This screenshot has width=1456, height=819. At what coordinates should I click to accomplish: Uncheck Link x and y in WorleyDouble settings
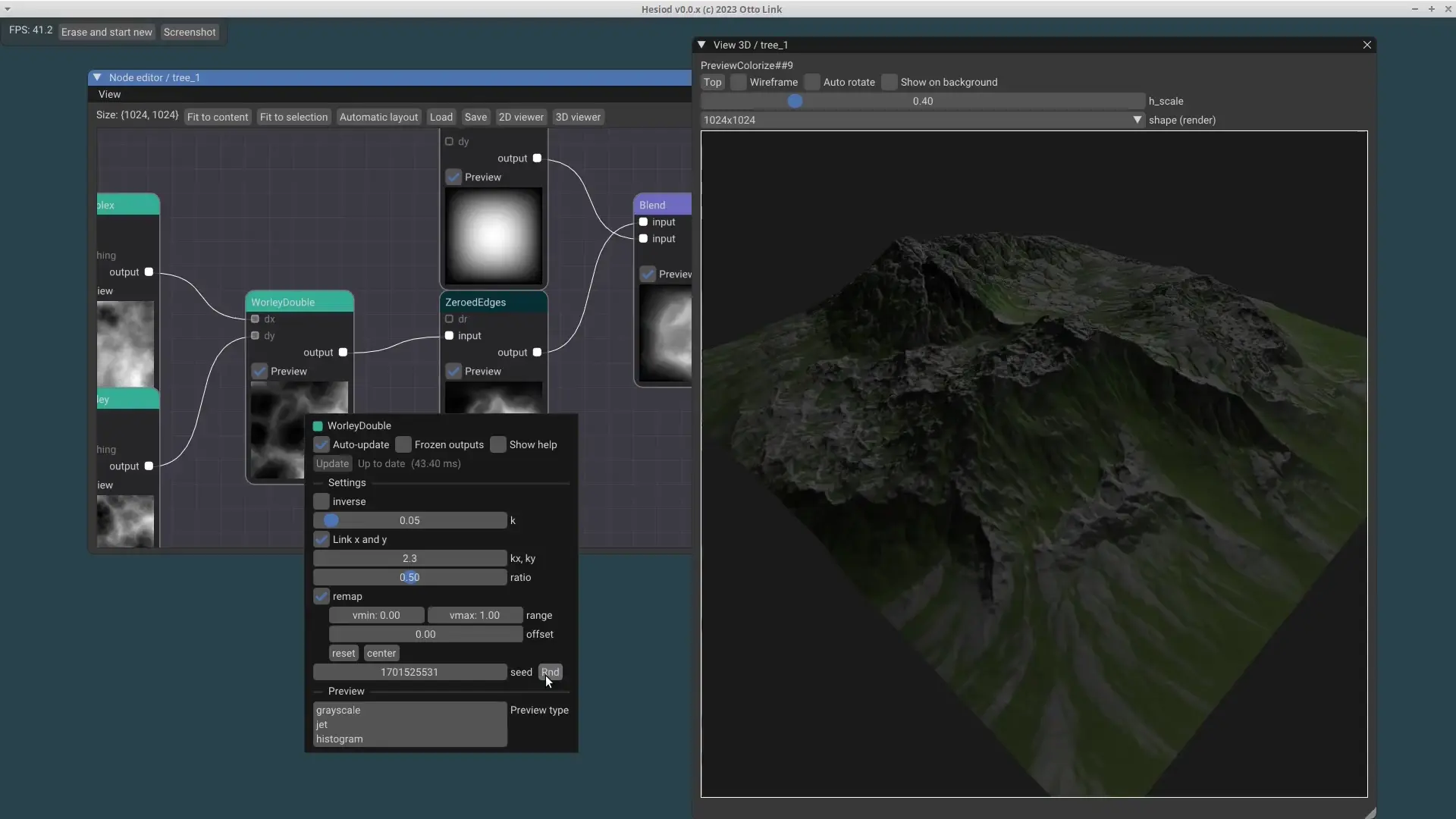321,539
